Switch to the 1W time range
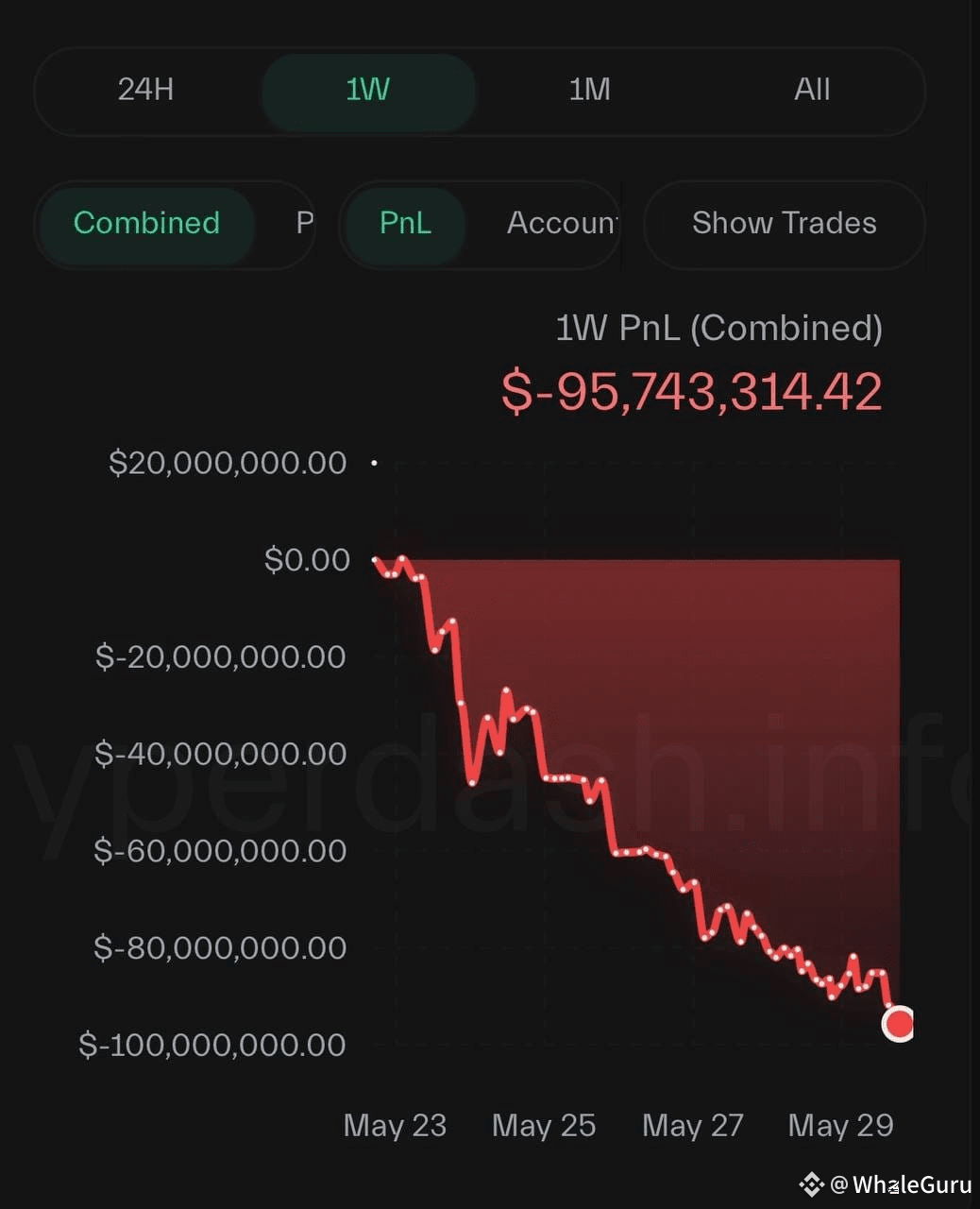 pos(368,92)
